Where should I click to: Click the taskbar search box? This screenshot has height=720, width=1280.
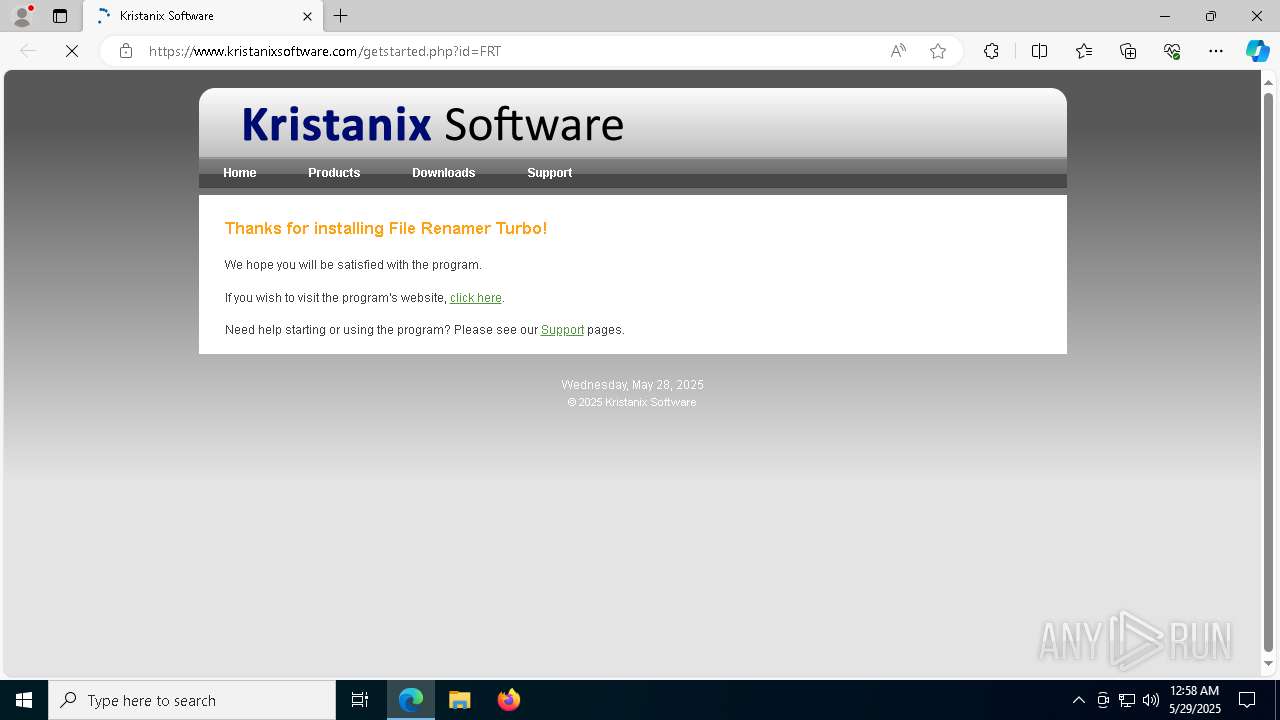pyautogui.click(x=192, y=700)
